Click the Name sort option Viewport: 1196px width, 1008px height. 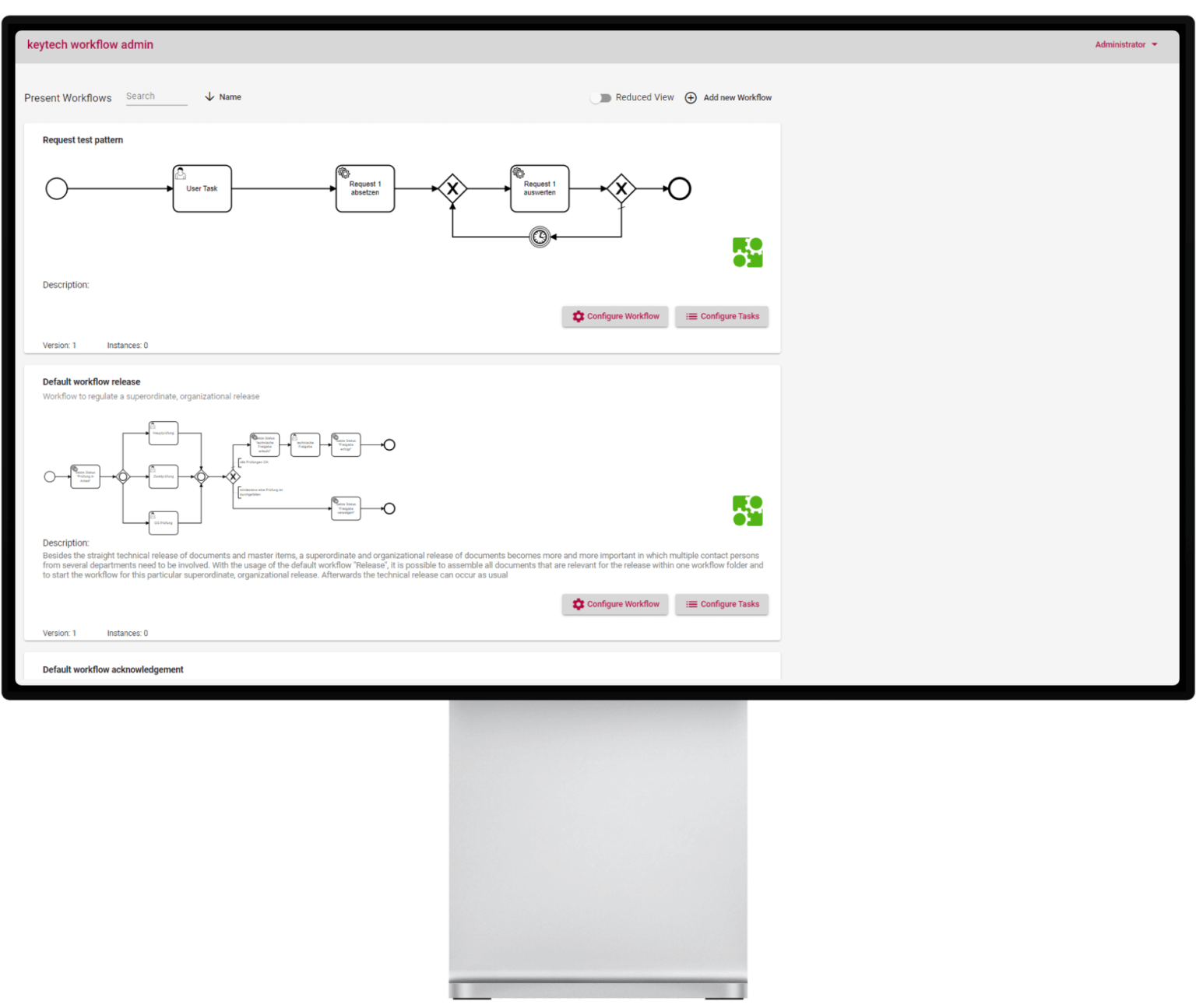[x=230, y=97]
